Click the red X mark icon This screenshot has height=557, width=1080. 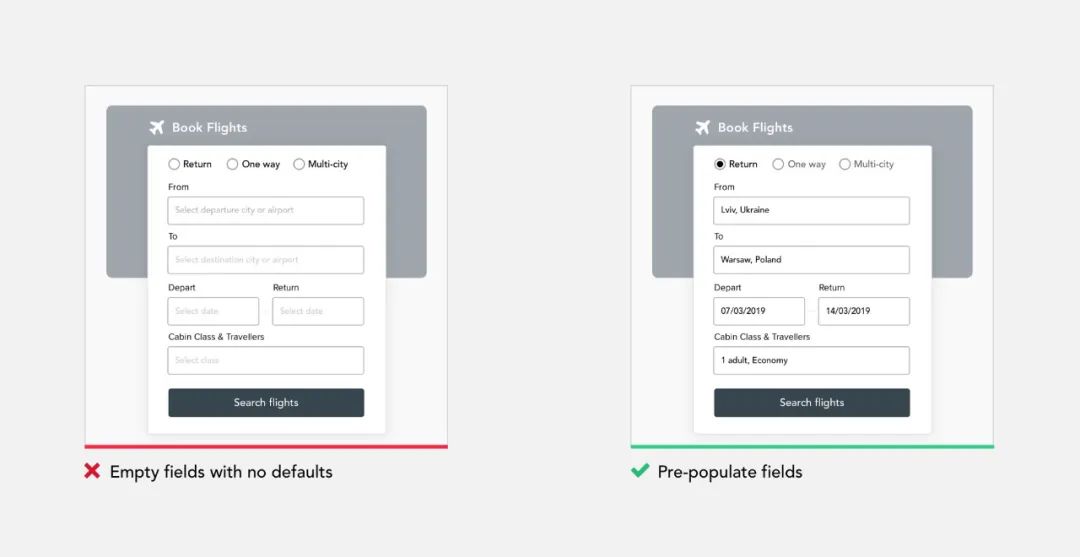click(92, 471)
